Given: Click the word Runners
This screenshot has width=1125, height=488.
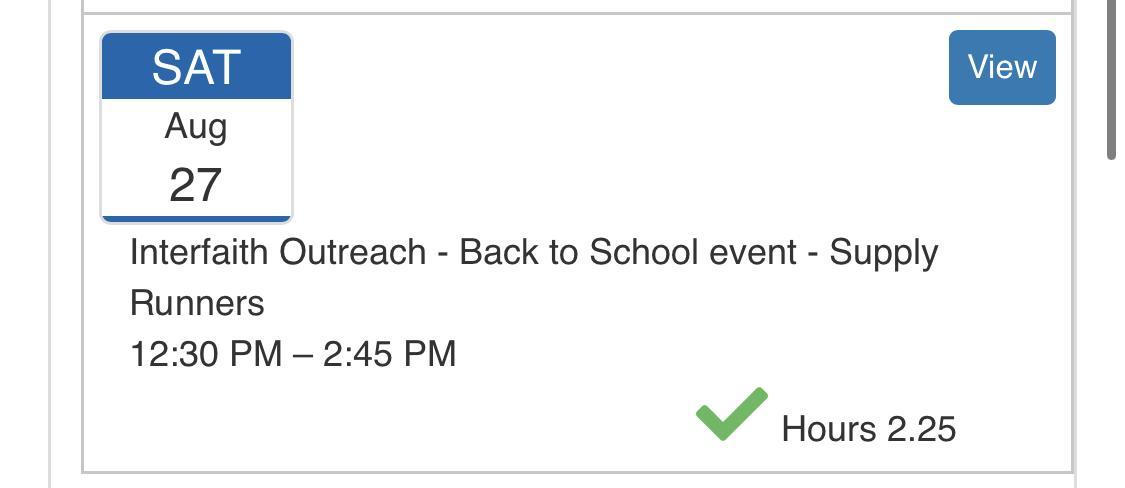Looking at the screenshot, I should pos(197,303).
